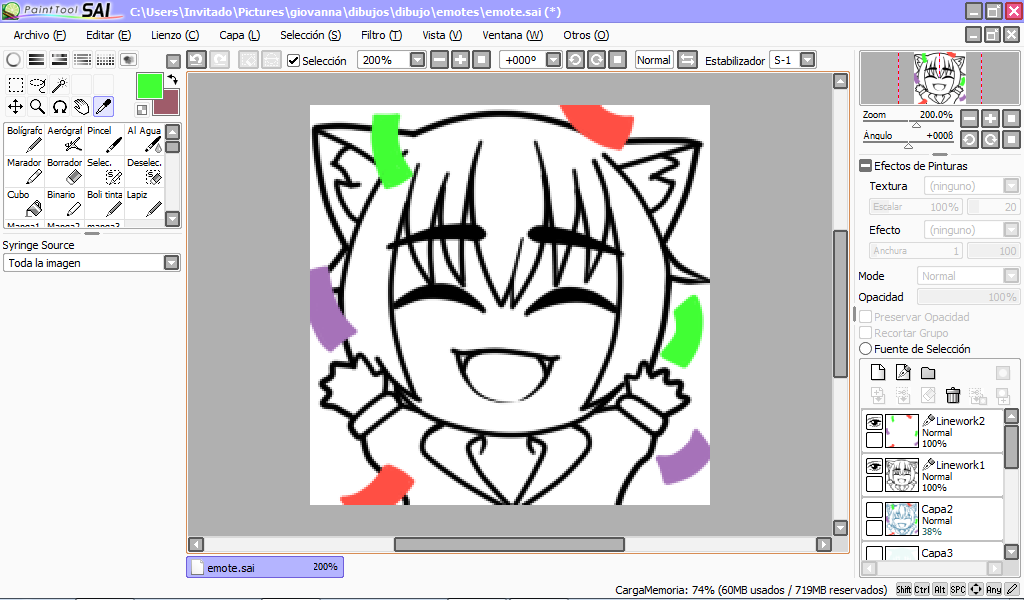Screen dimensions: 1024x600
Task: Choose the Selec. selection pen
Action: [x=104, y=171]
